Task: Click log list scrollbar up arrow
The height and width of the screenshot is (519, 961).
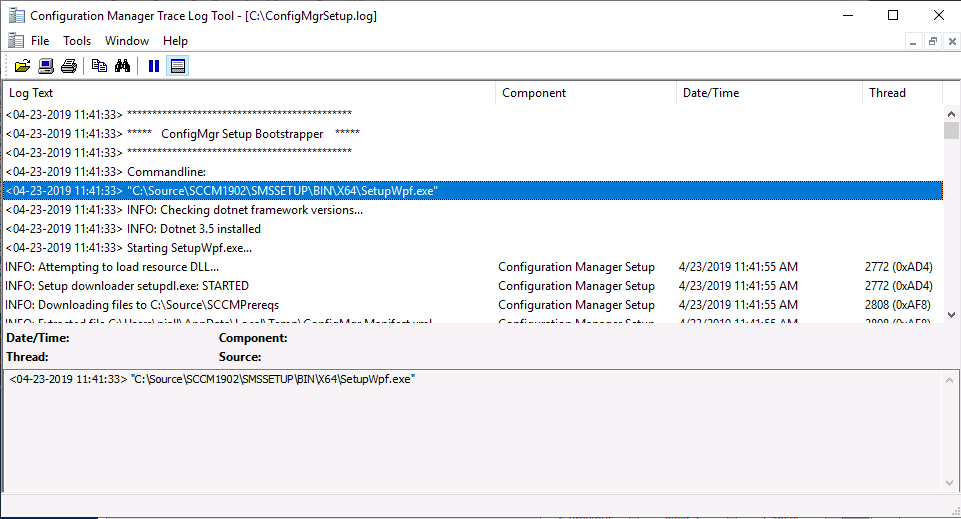Action: (951, 113)
